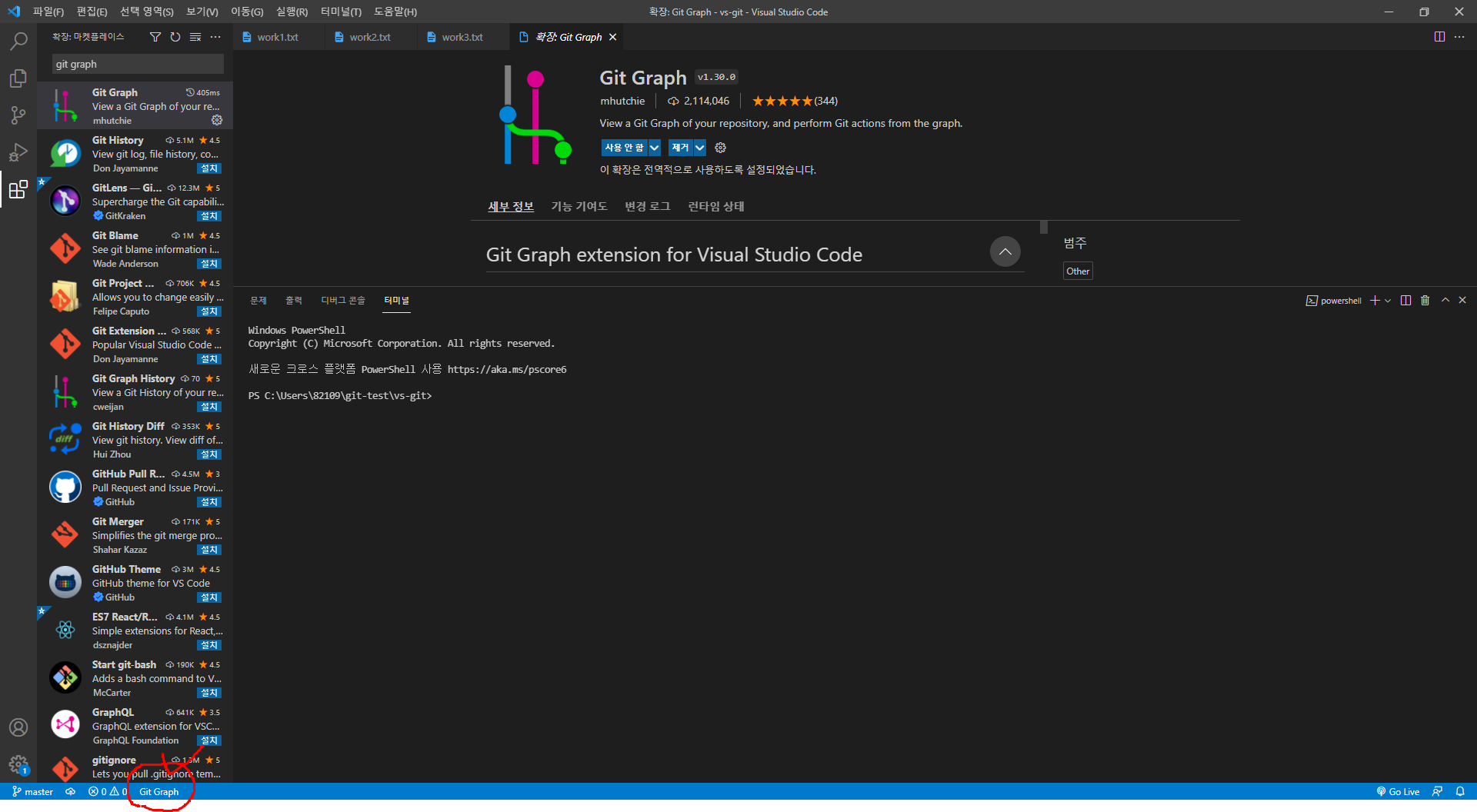Select Git Graph History in extension list
Viewport: 1477px width, 812px height.
(x=135, y=392)
